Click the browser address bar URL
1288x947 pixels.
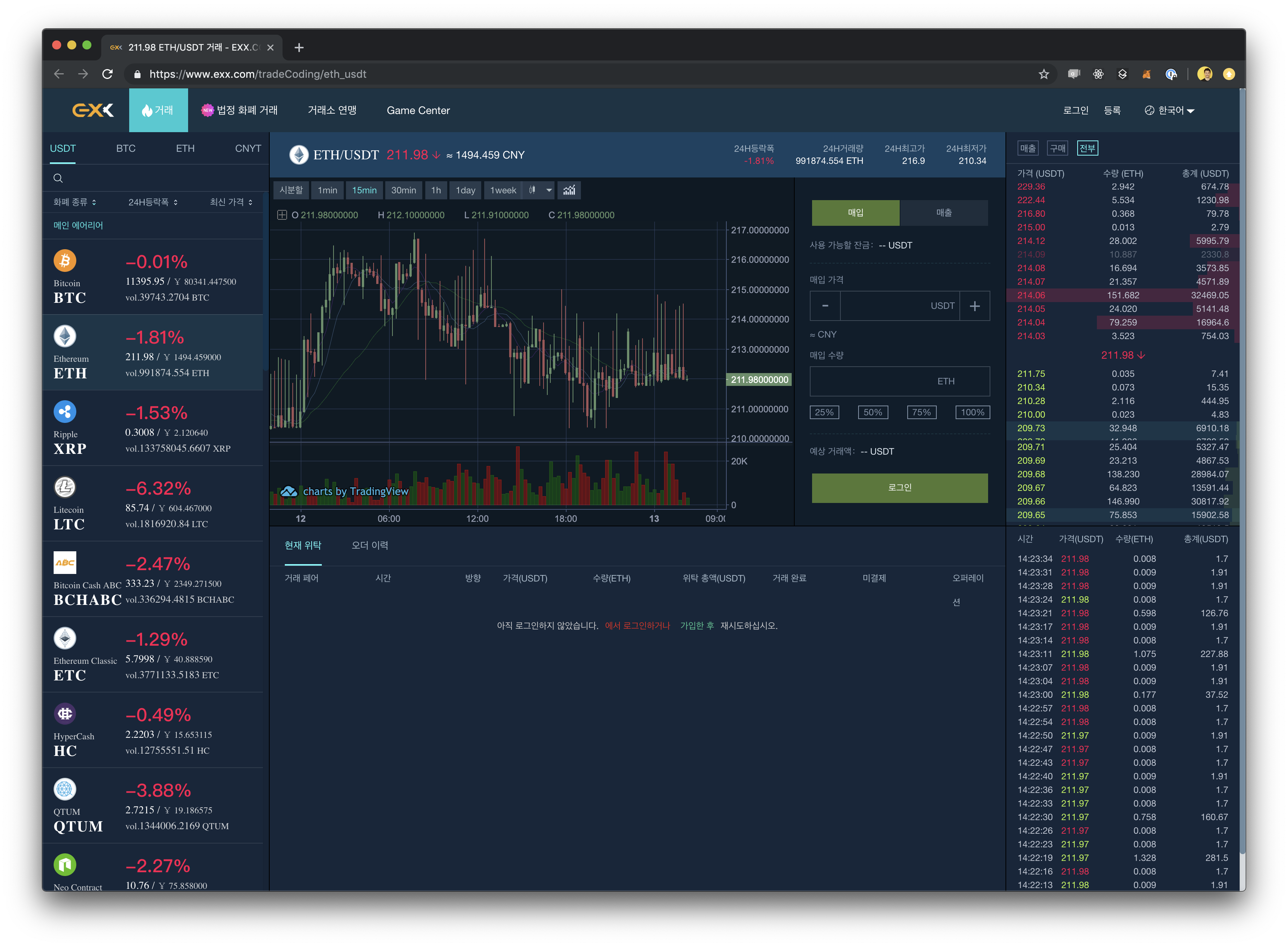tap(258, 74)
